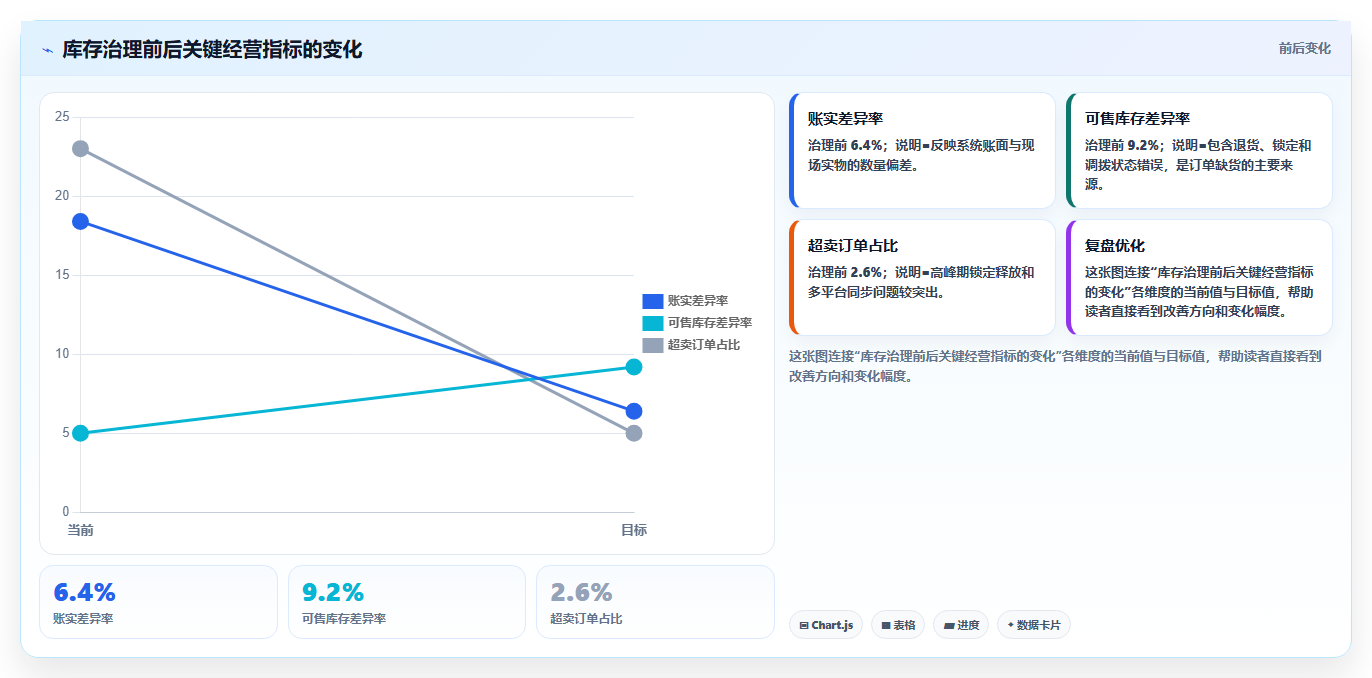Open the 账实差异率 info card
Screen dimensions: 1372x678
coord(922,150)
